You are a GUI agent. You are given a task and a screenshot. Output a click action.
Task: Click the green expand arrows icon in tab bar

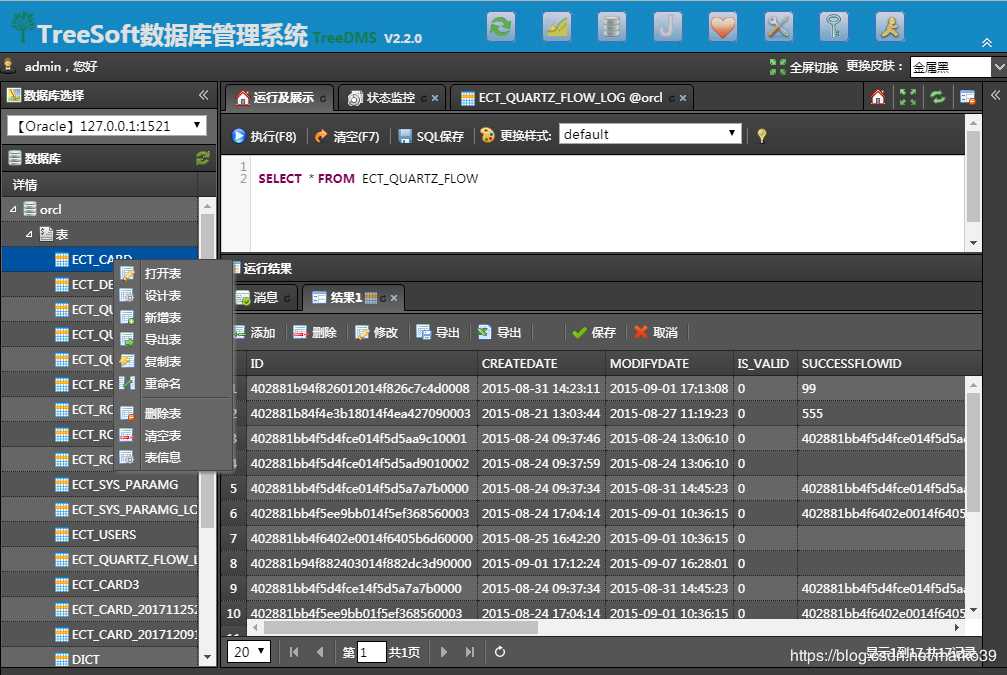click(907, 97)
